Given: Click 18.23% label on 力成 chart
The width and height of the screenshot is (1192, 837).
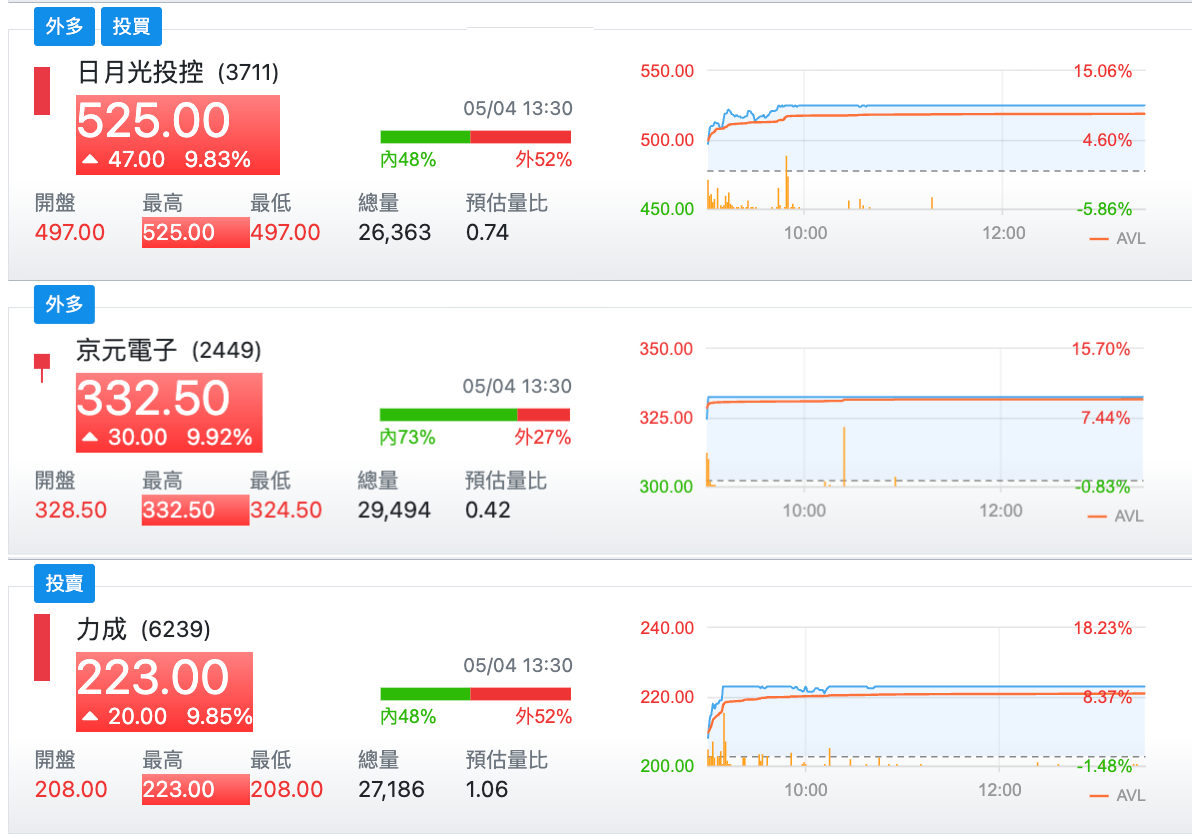Looking at the screenshot, I should pos(1102,628).
